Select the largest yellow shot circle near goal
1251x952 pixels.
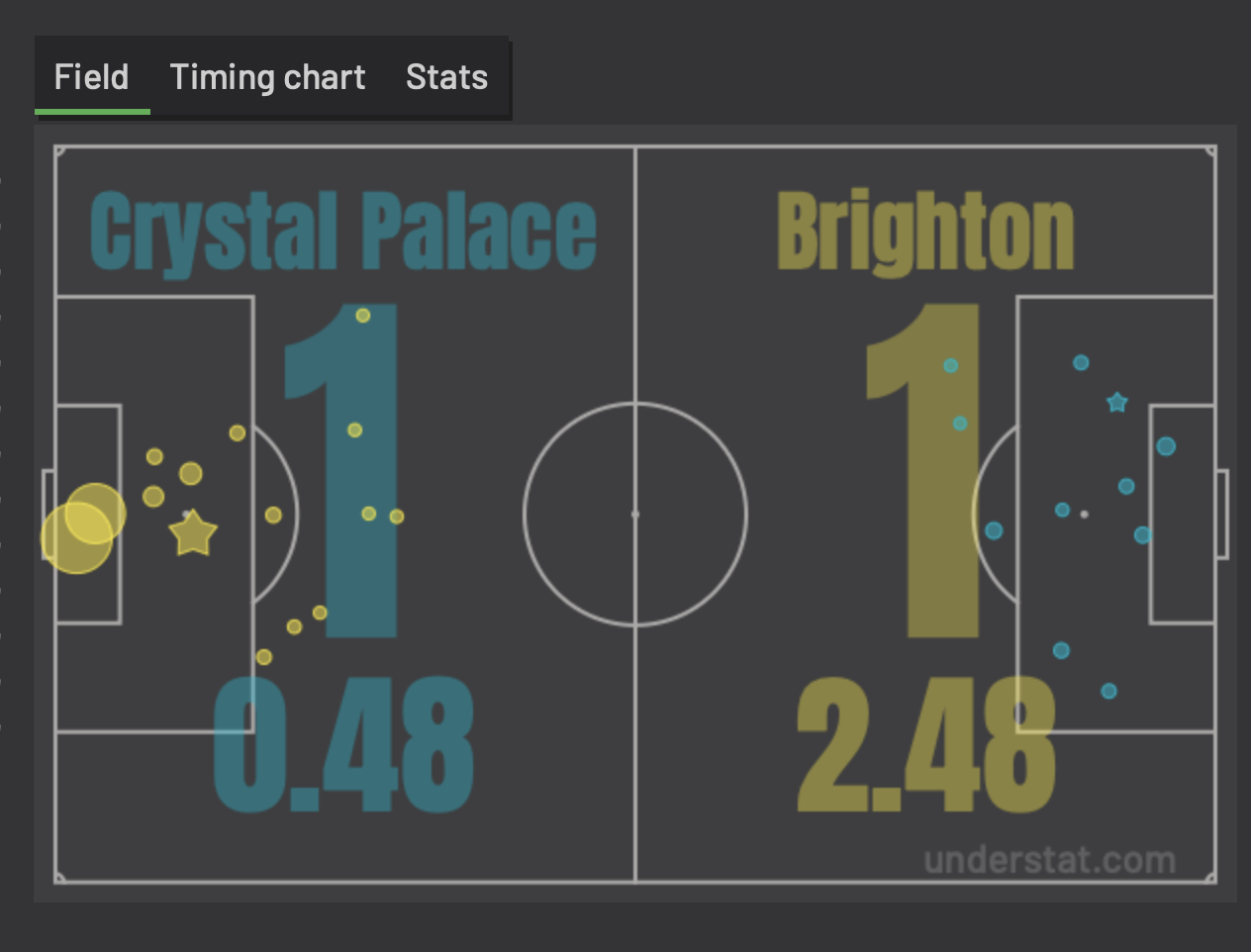pos(76,538)
